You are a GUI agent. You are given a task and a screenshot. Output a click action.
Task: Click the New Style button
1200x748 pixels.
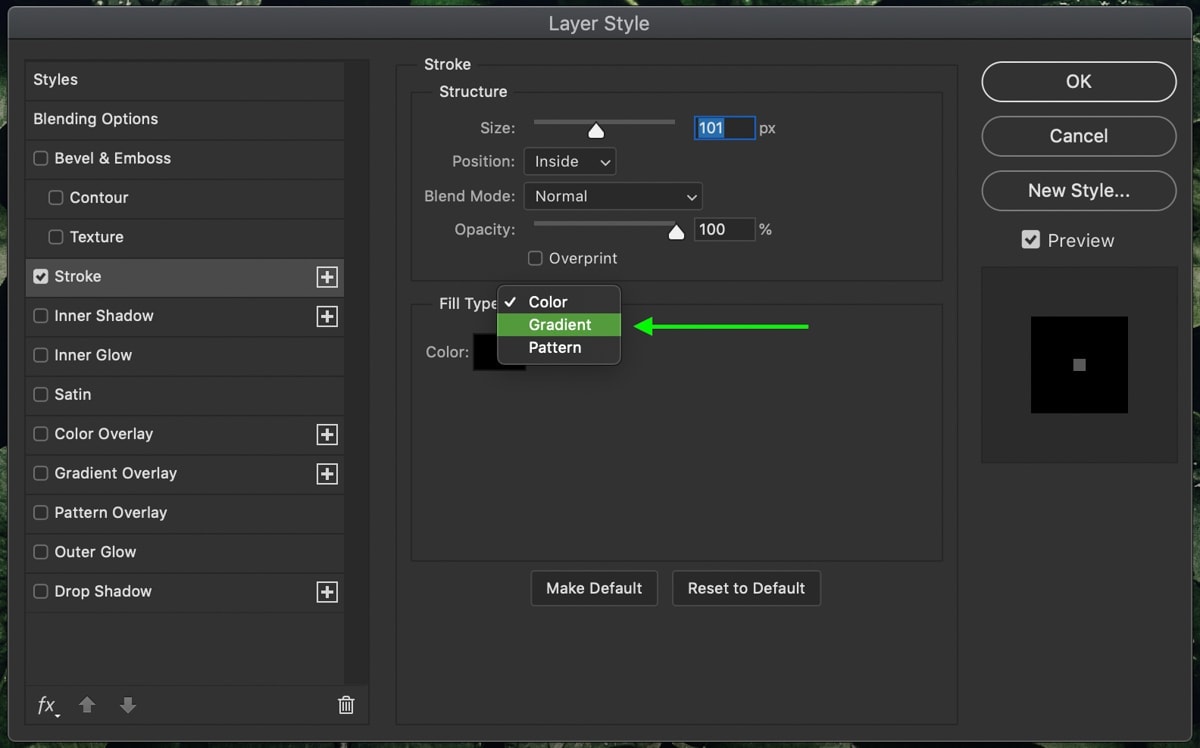[1078, 191]
